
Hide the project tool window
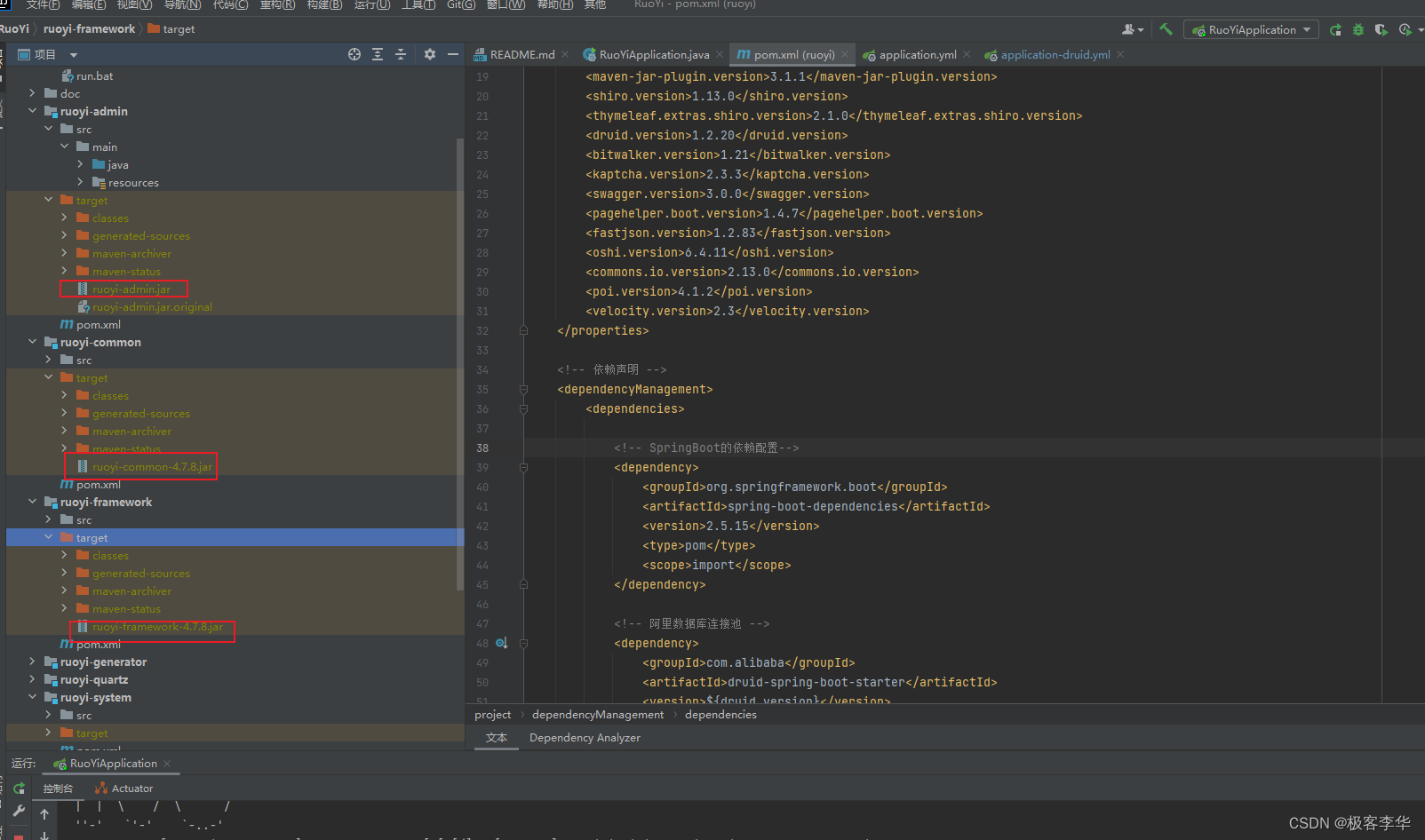pyautogui.click(x=453, y=54)
